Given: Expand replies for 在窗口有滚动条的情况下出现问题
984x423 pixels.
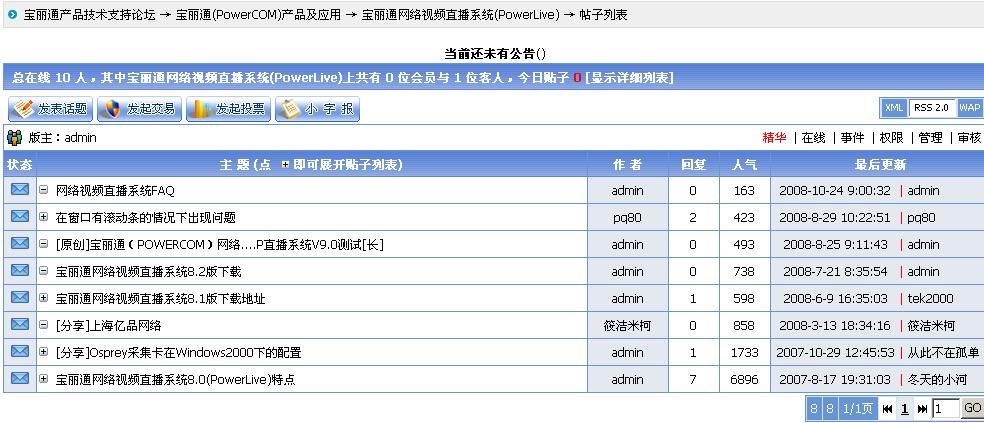Looking at the screenshot, I should 44,217.
